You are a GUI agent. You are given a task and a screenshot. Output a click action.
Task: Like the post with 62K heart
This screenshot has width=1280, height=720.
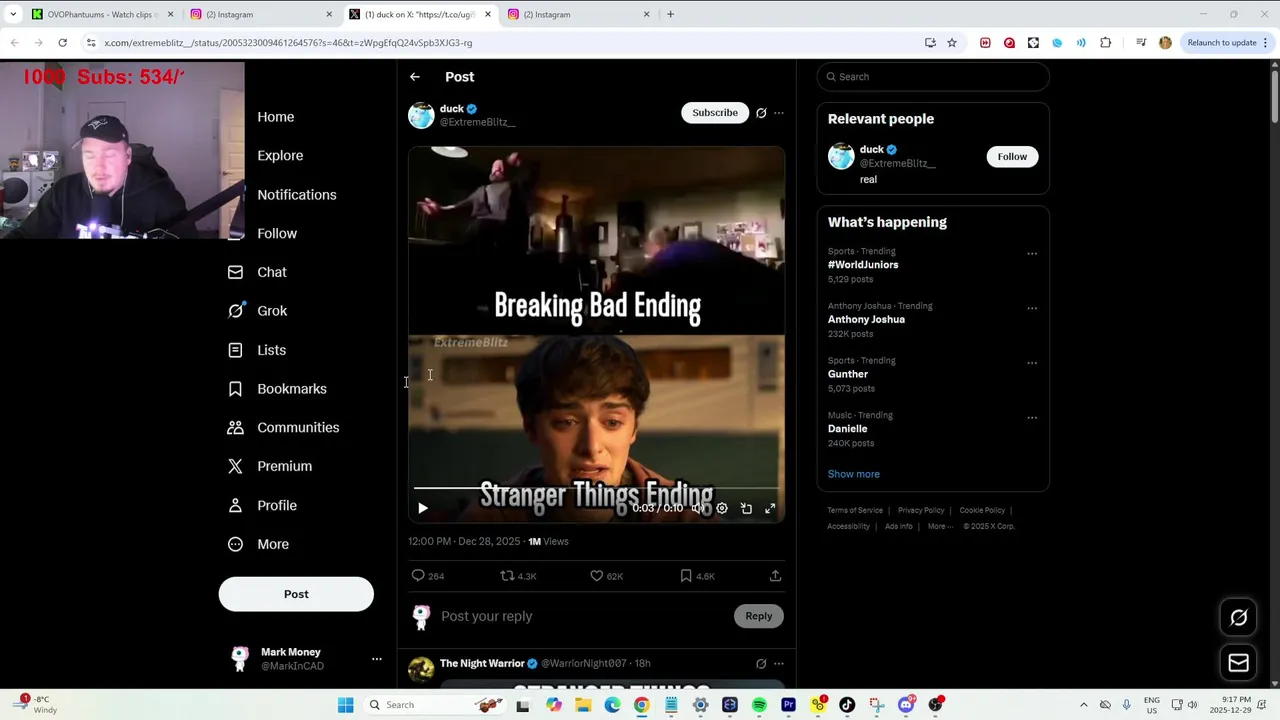(x=596, y=576)
